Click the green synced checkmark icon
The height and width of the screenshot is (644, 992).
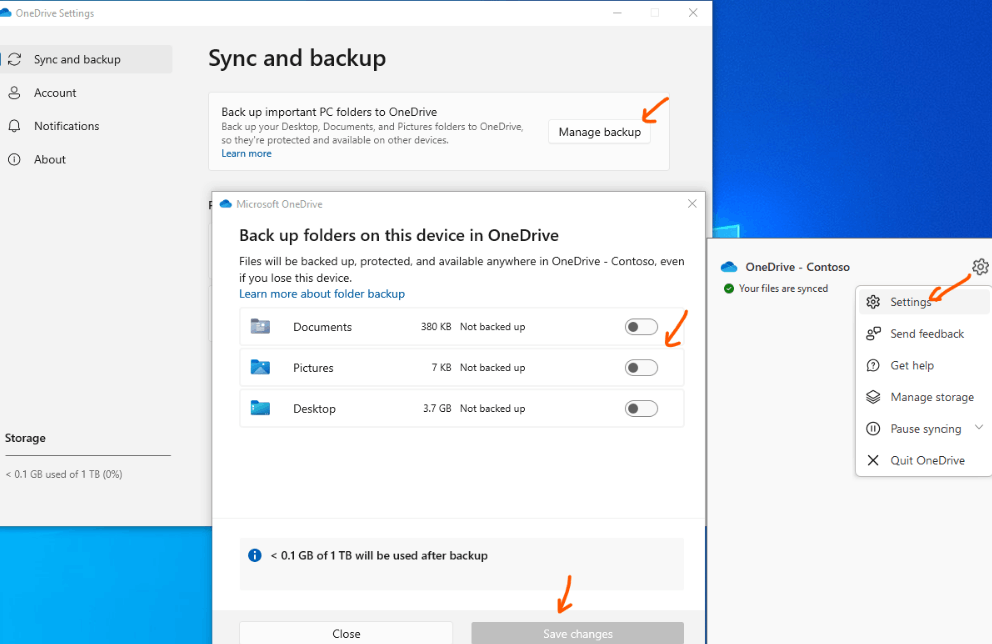pyautogui.click(x=728, y=288)
